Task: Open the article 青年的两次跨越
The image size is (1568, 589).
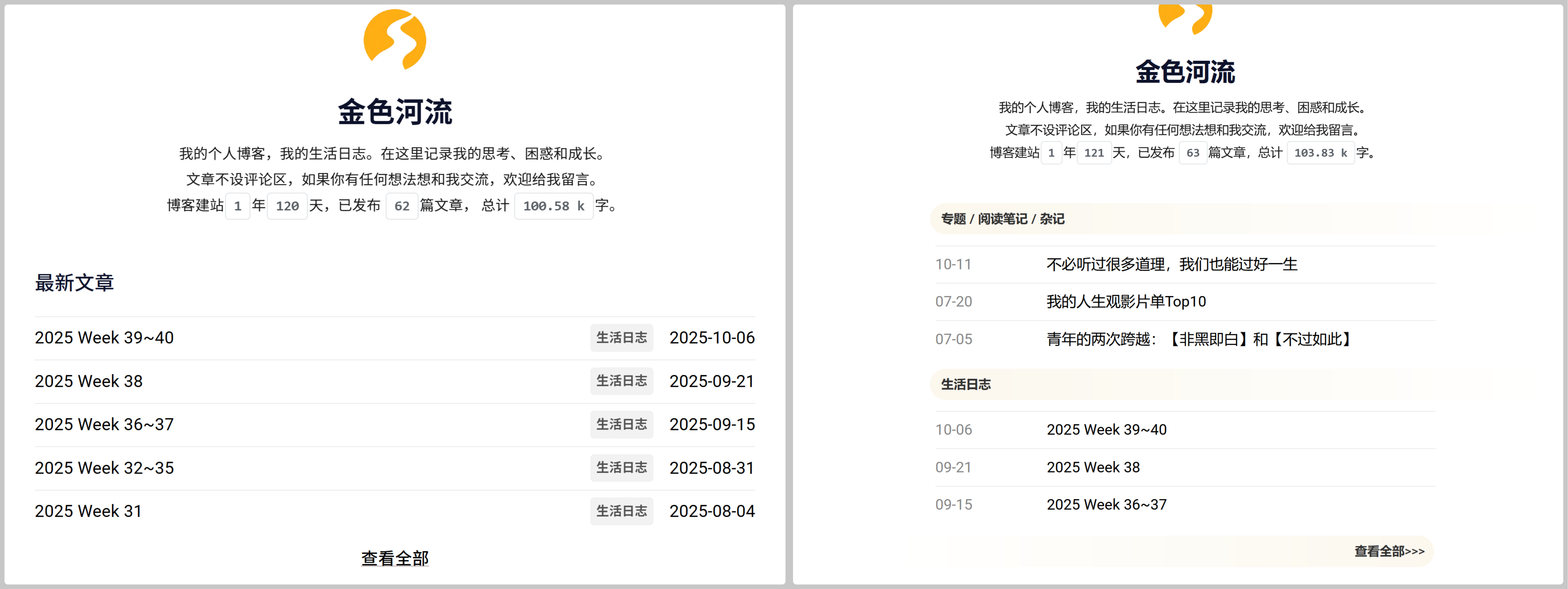Action: (1199, 339)
